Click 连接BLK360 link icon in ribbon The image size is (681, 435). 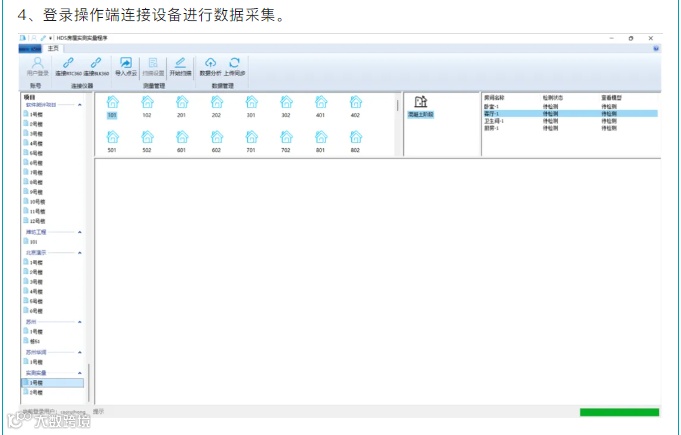tap(96, 63)
